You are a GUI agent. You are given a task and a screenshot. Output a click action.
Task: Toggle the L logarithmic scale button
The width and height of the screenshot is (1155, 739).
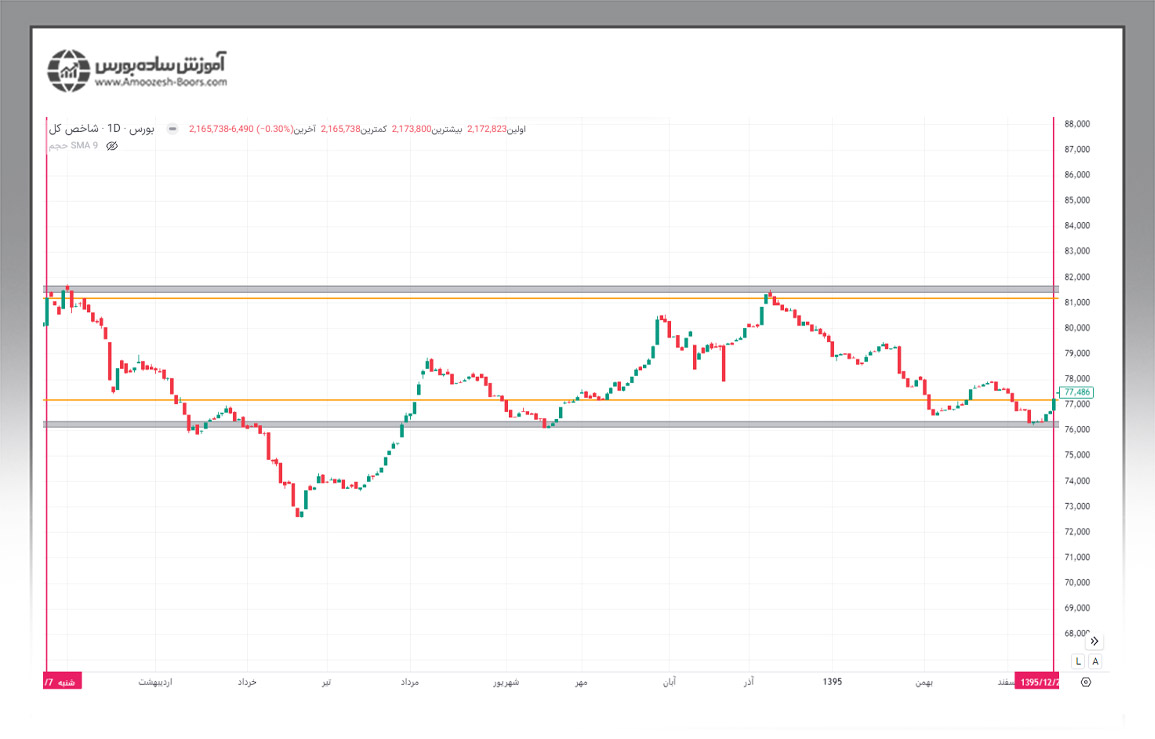coord(1077,661)
